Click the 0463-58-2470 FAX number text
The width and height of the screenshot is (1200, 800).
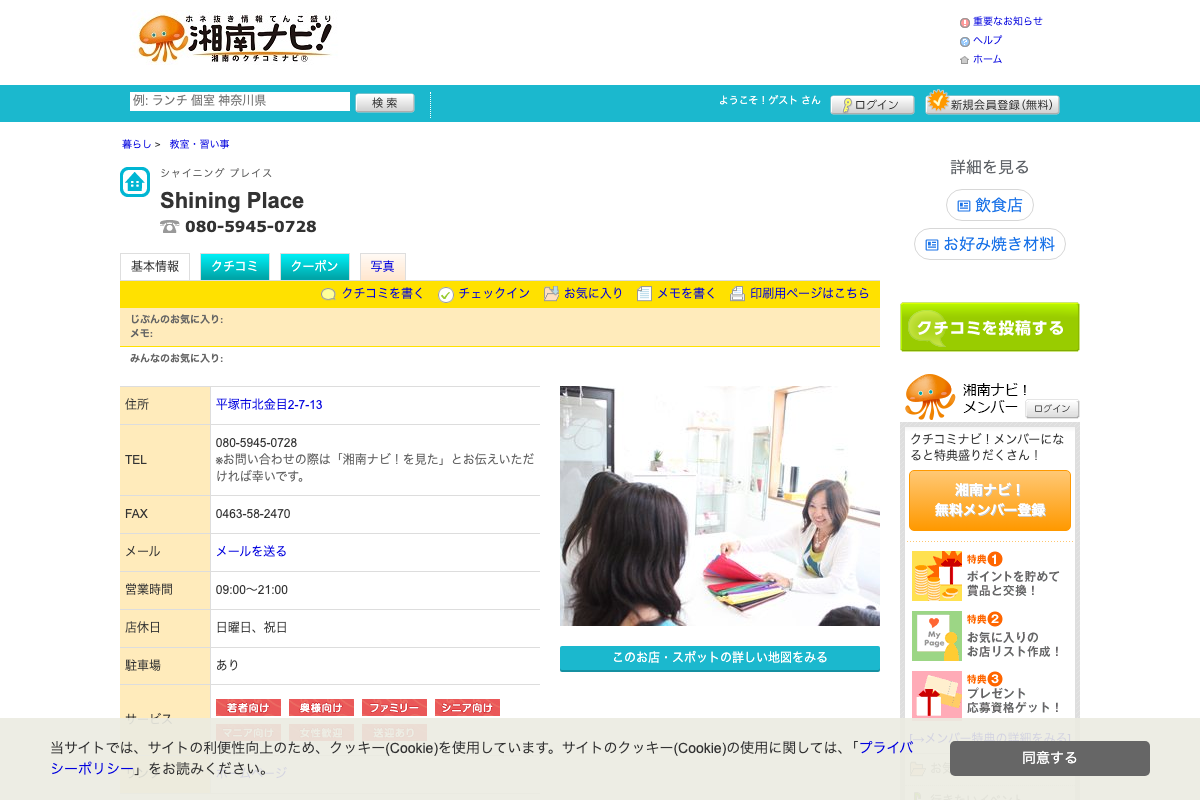point(253,514)
